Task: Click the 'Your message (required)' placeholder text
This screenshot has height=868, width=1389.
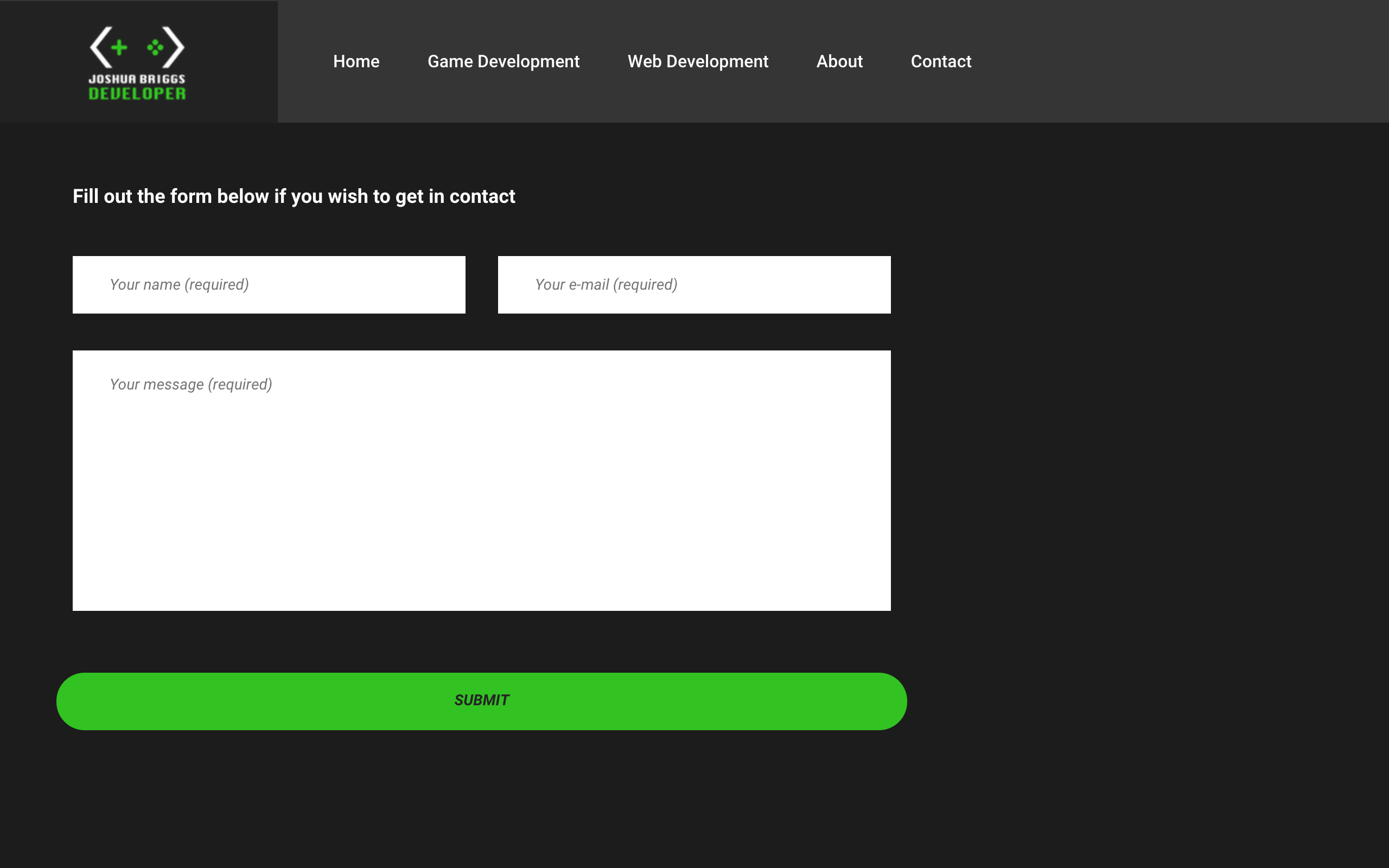Action: [190, 385]
